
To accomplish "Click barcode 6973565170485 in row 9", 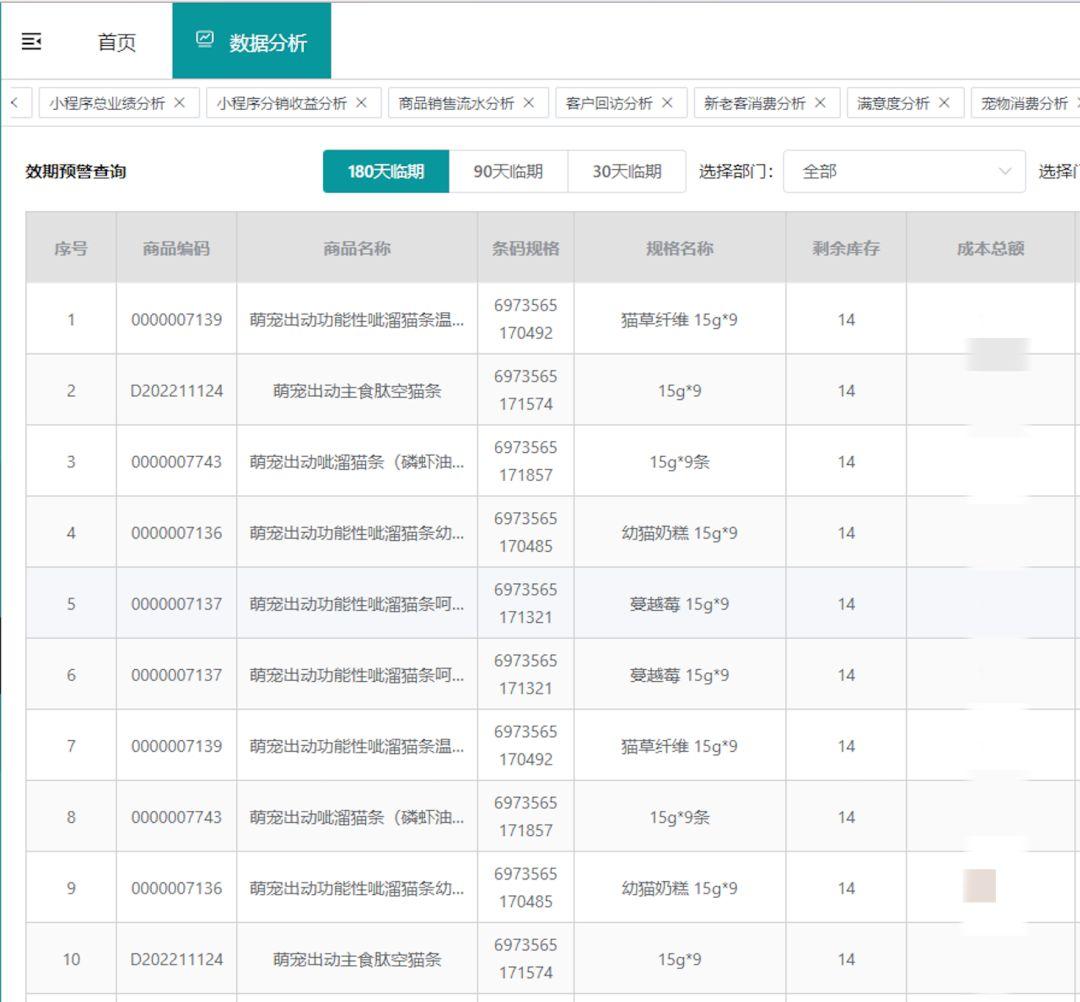I will click(x=526, y=887).
